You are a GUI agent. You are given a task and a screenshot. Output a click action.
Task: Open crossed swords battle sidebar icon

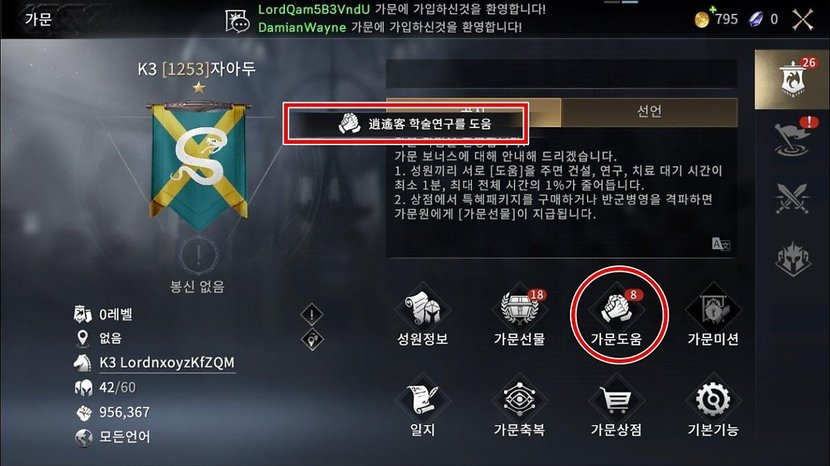point(792,198)
